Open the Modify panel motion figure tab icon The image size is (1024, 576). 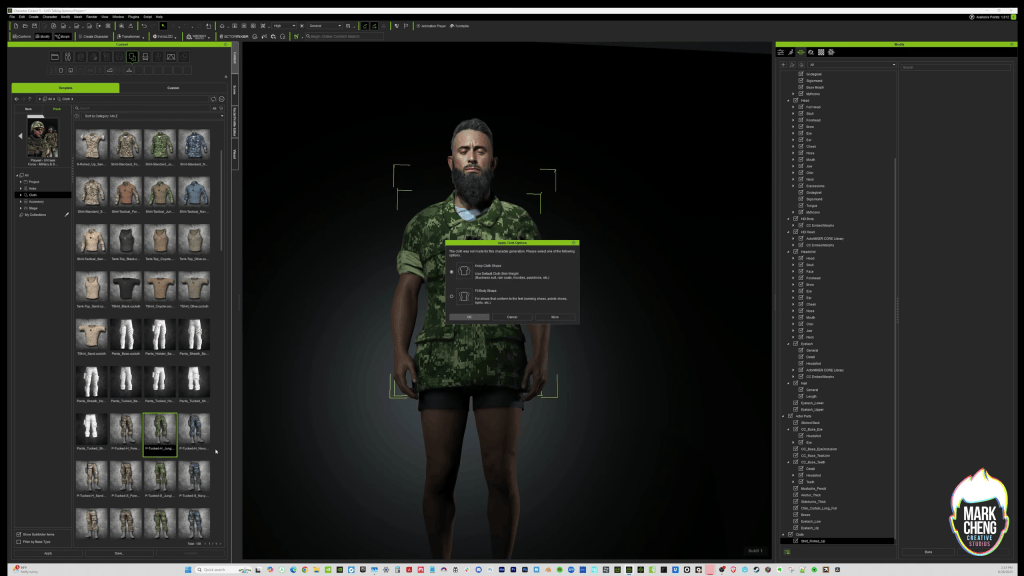791,52
